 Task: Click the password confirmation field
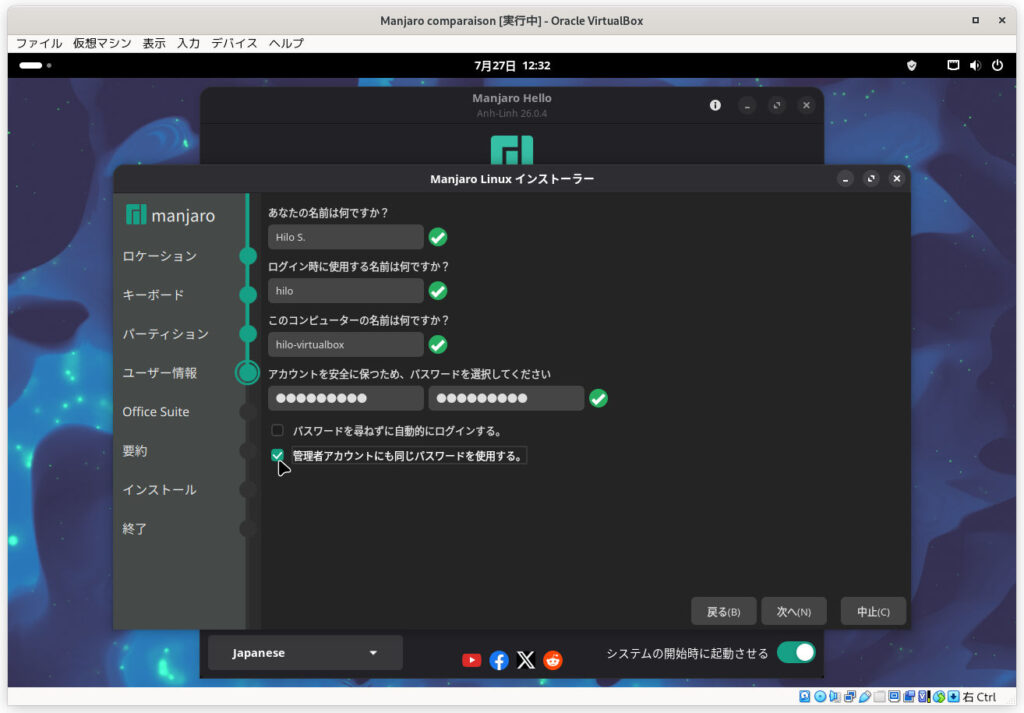pos(506,398)
